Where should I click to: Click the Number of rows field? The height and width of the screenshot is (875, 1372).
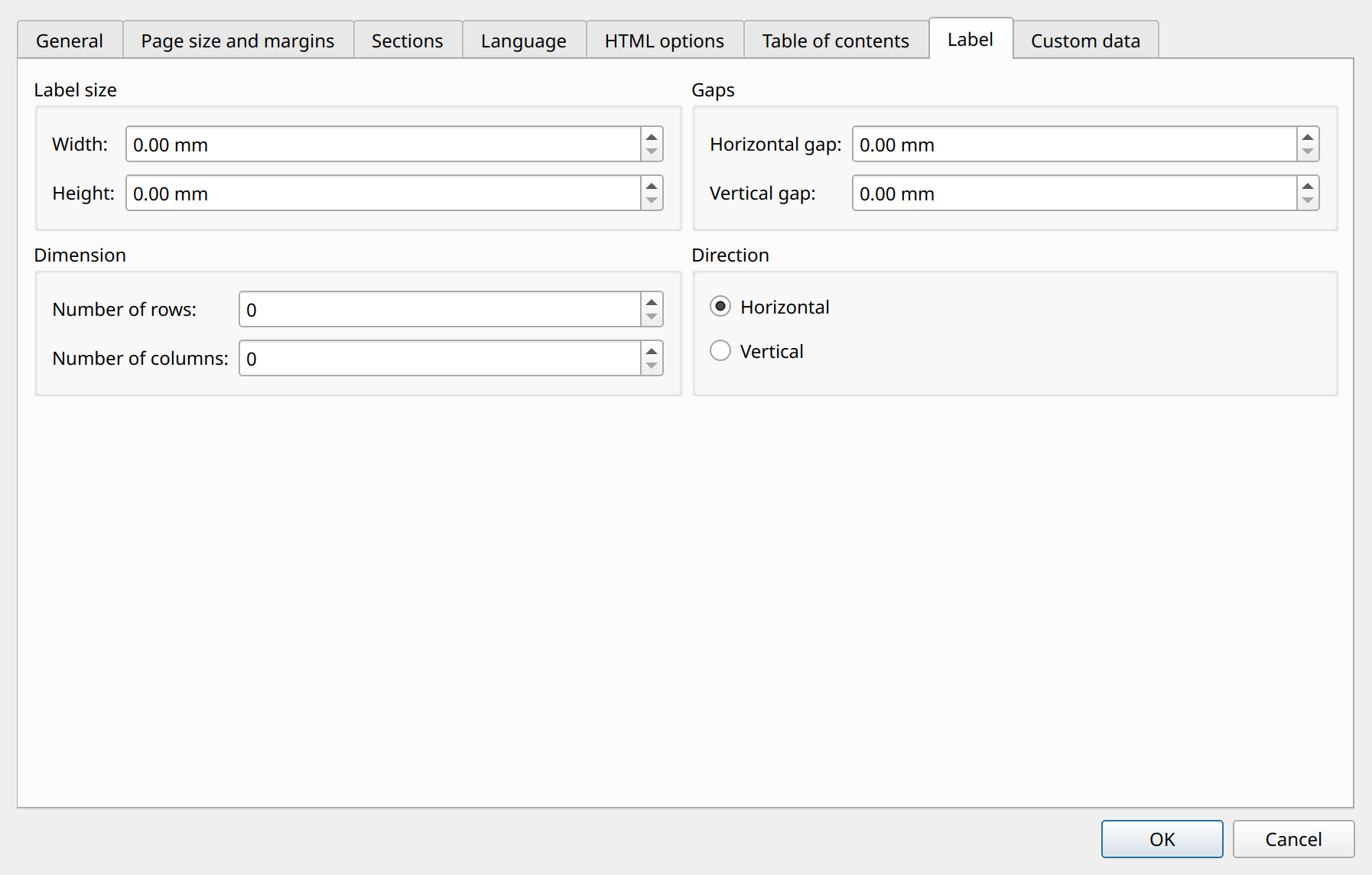coord(440,309)
